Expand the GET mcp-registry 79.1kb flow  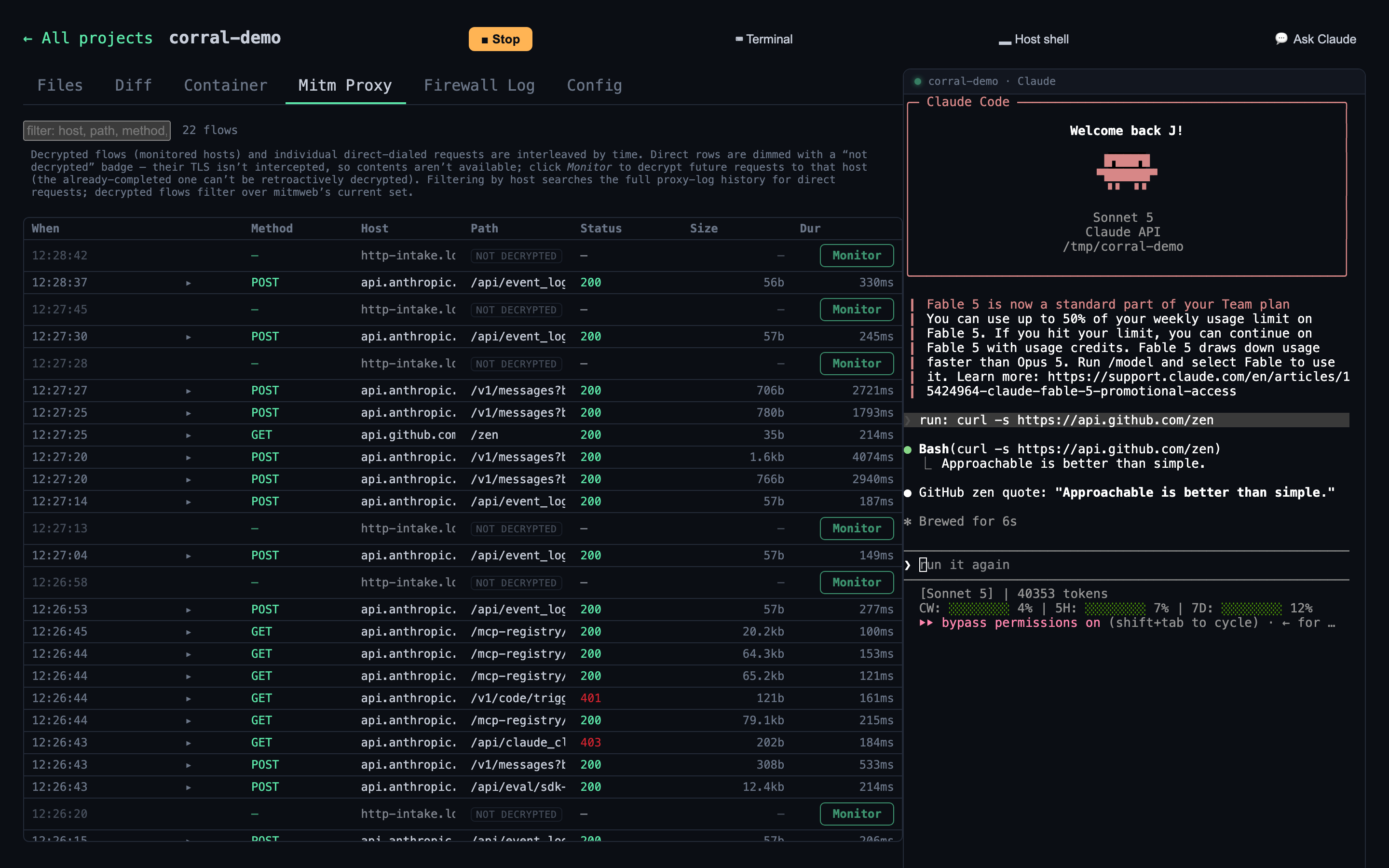coord(188,721)
